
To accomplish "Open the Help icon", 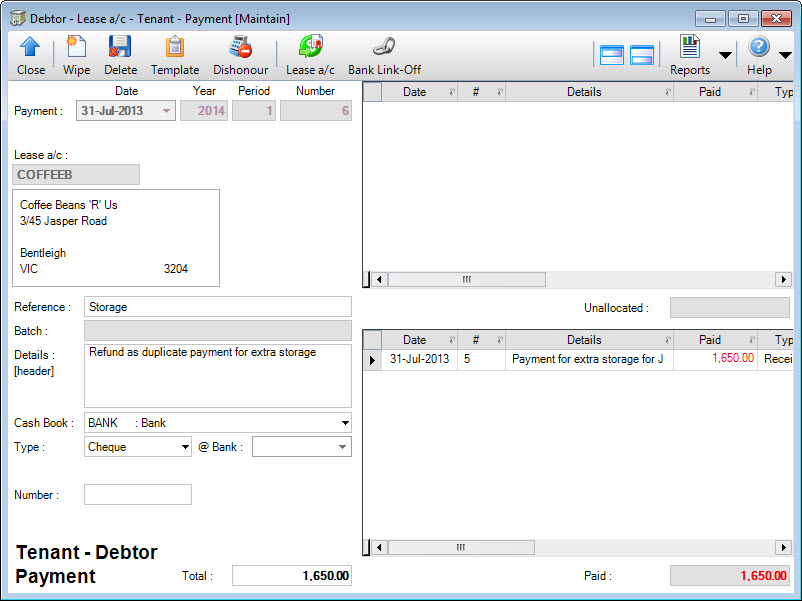I will pos(759,47).
